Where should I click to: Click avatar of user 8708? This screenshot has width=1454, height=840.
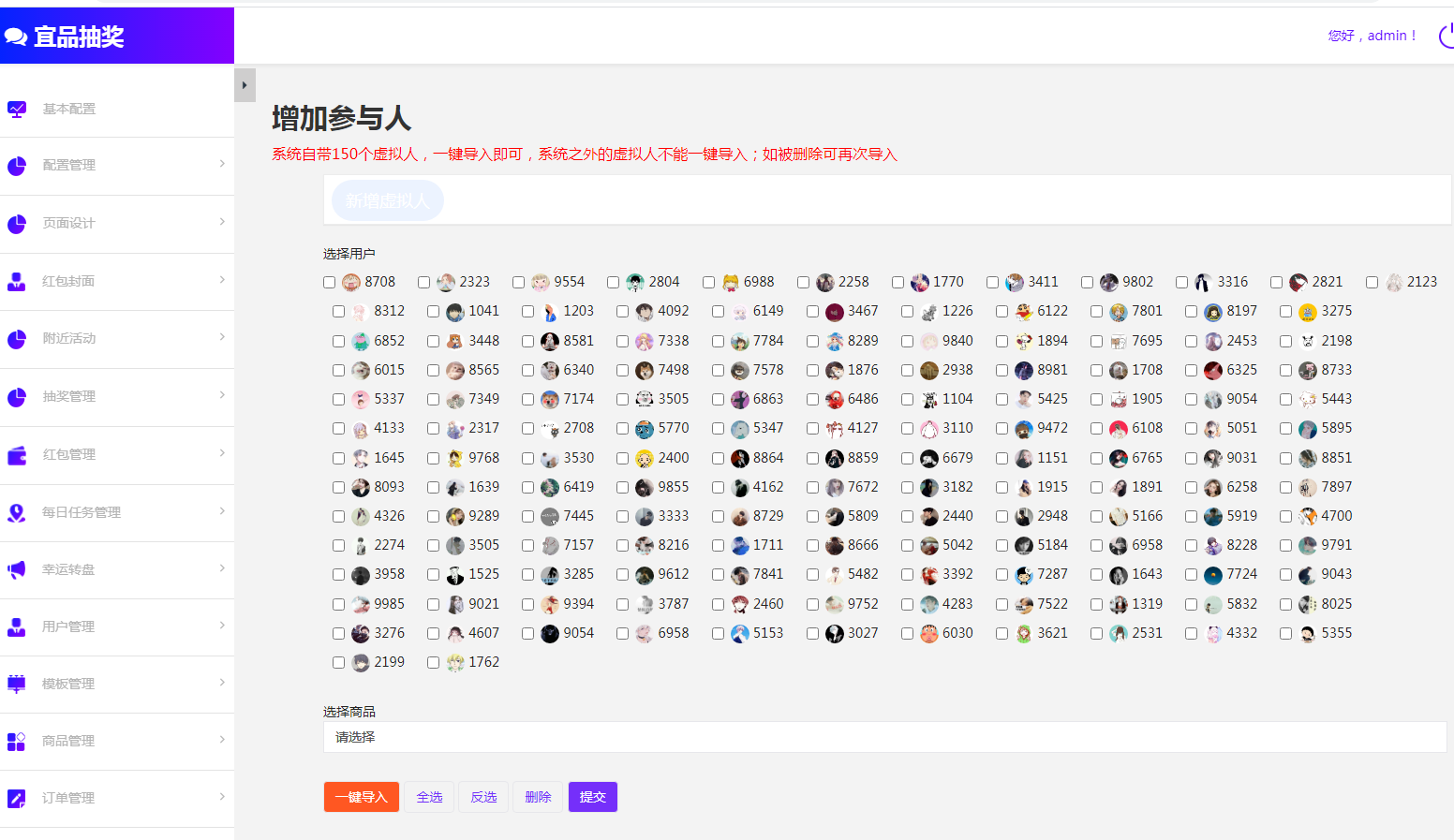[x=351, y=283]
